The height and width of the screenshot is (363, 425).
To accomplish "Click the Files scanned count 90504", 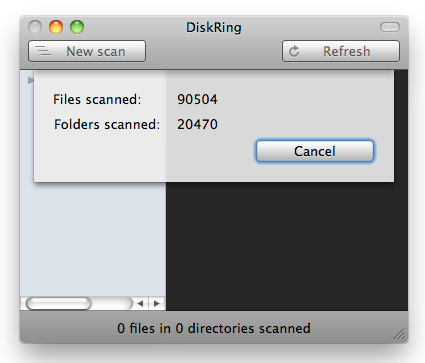I will click(197, 99).
